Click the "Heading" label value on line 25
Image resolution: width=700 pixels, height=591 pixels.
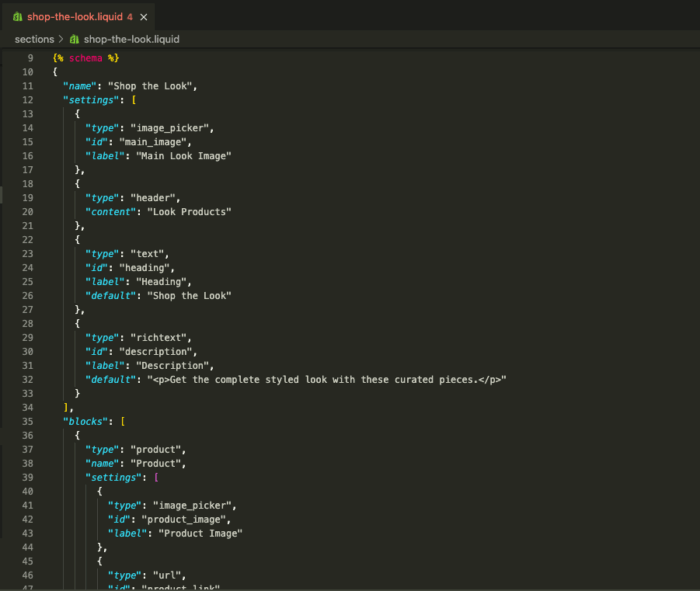(x=161, y=282)
